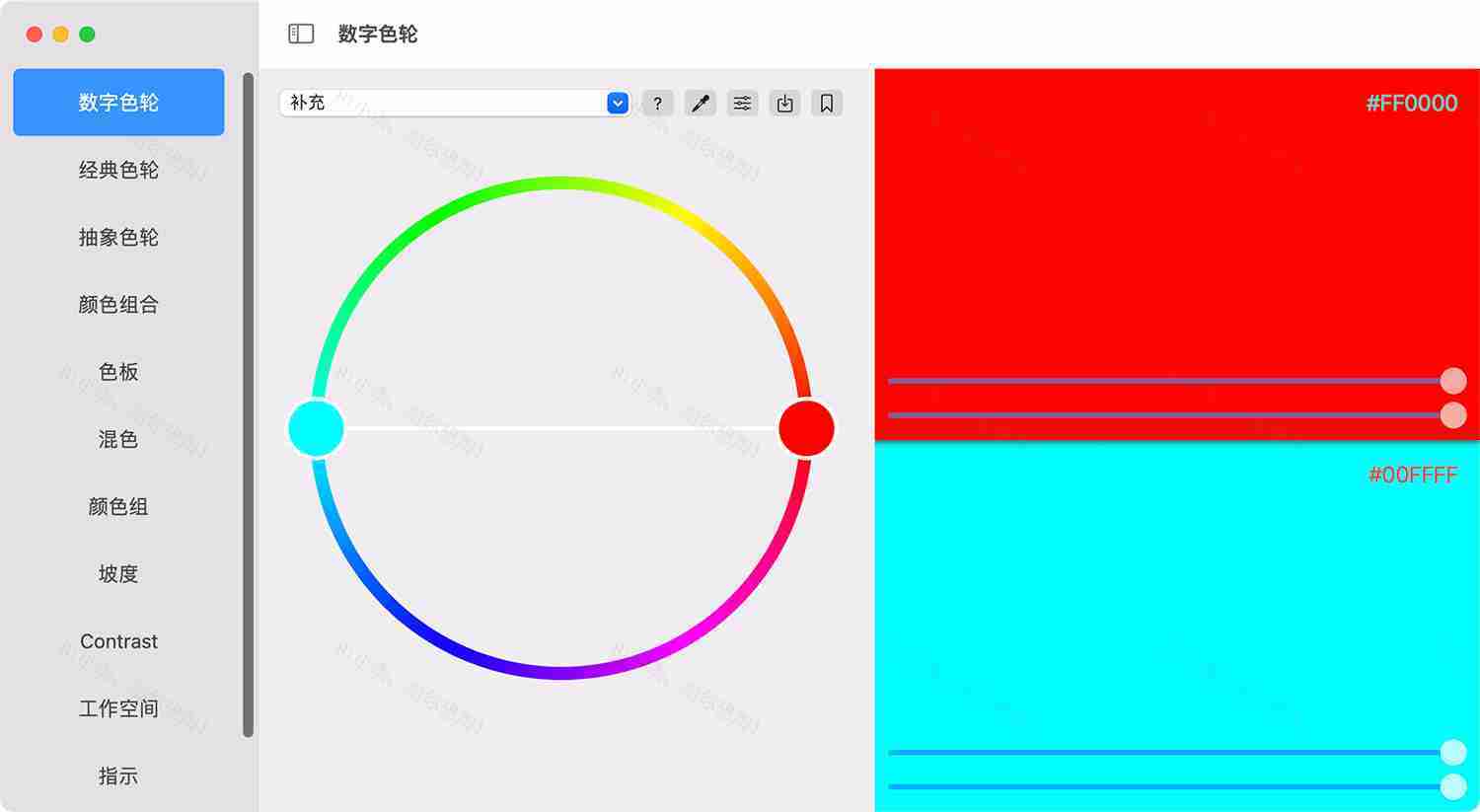Screen dimensions: 1480x812
Task: Go to 混色 in the sidebar
Action: click(x=118, y=439)
